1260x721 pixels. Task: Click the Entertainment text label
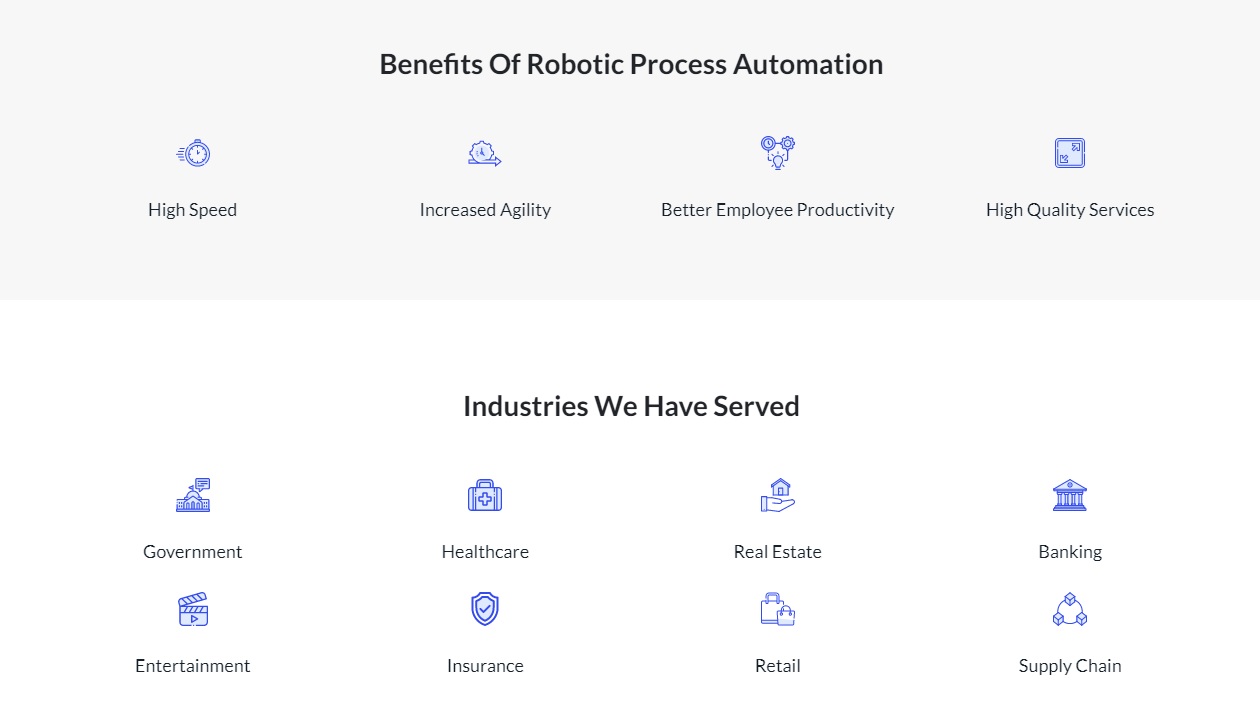coord(193,666)
